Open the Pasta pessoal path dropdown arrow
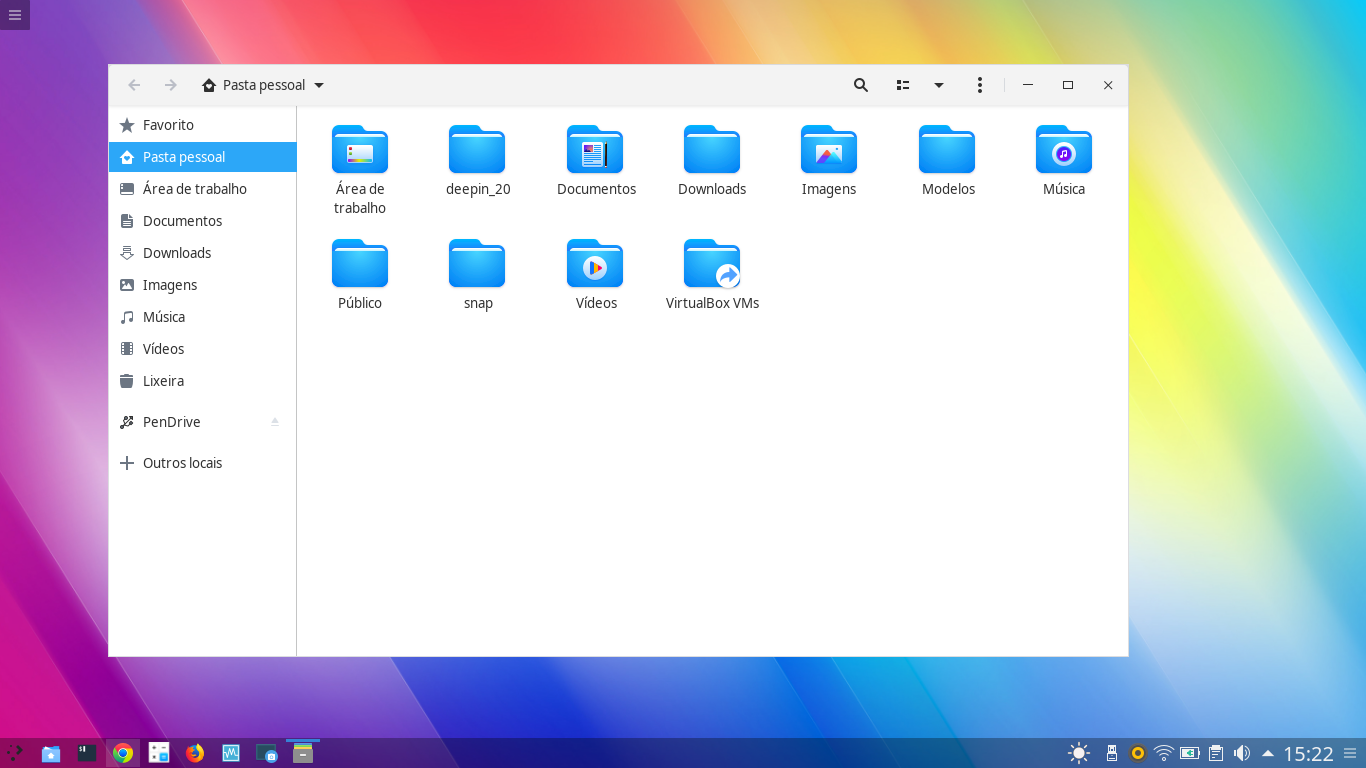This screenshot has width=1366, height=768. [319, 85]
